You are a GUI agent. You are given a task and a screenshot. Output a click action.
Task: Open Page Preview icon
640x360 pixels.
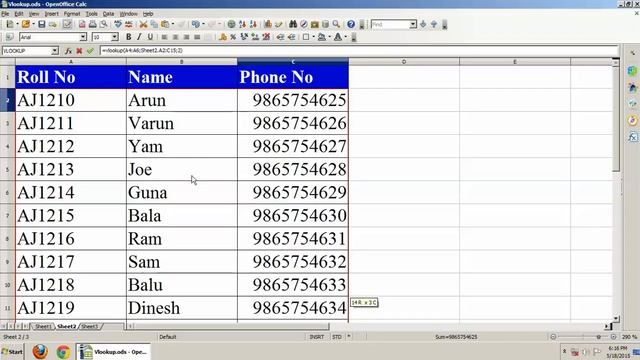(104, 24)
